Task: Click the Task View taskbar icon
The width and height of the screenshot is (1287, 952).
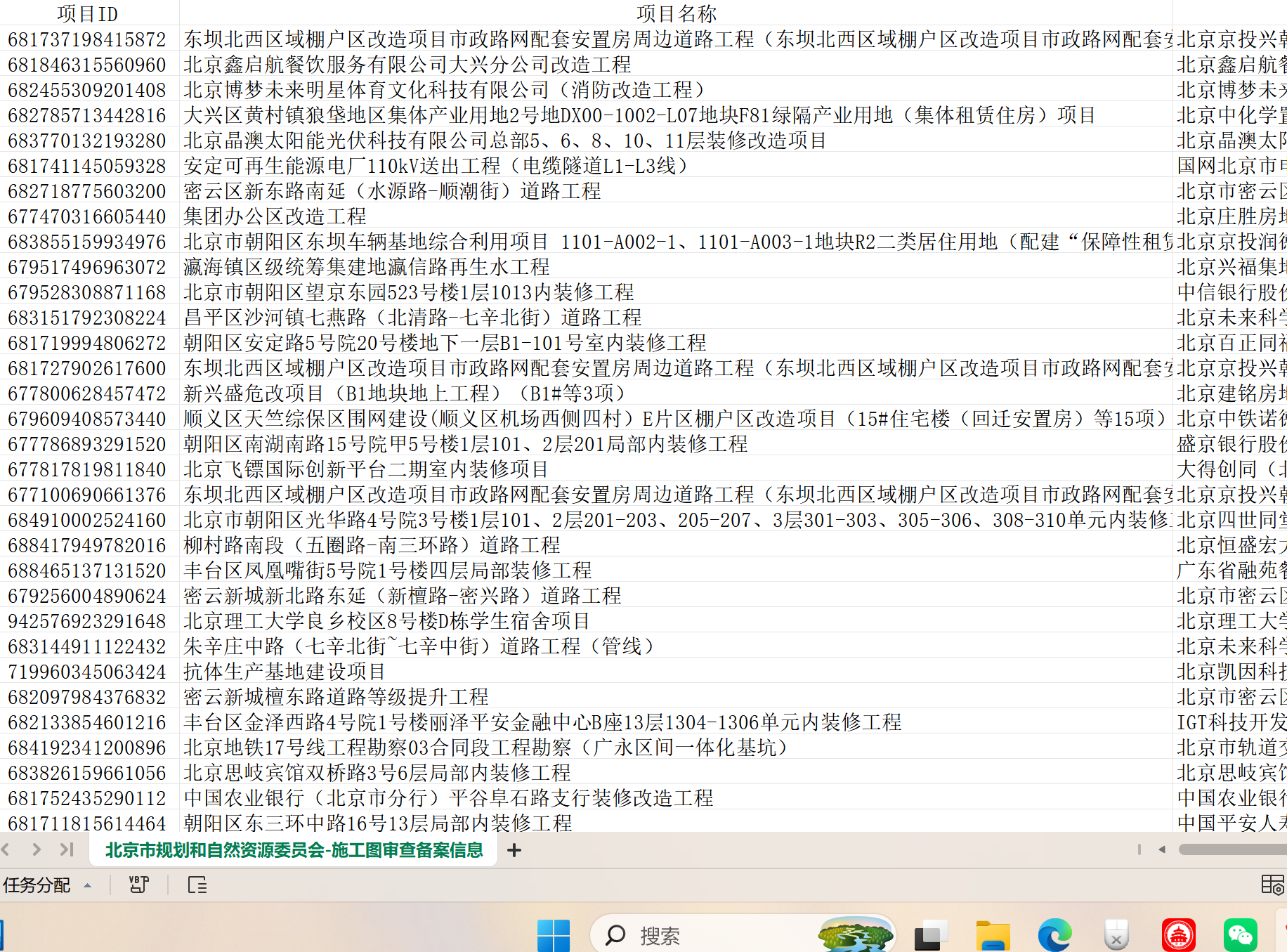Action: tap(931, 935)
